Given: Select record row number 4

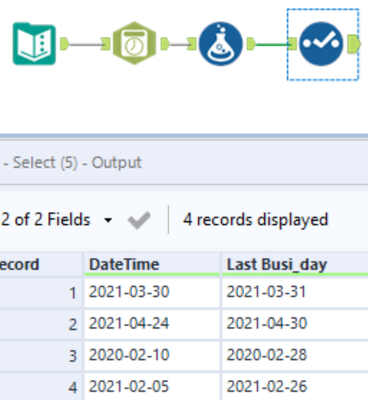Looking at the screenshot, I should [x=41, y=387].
